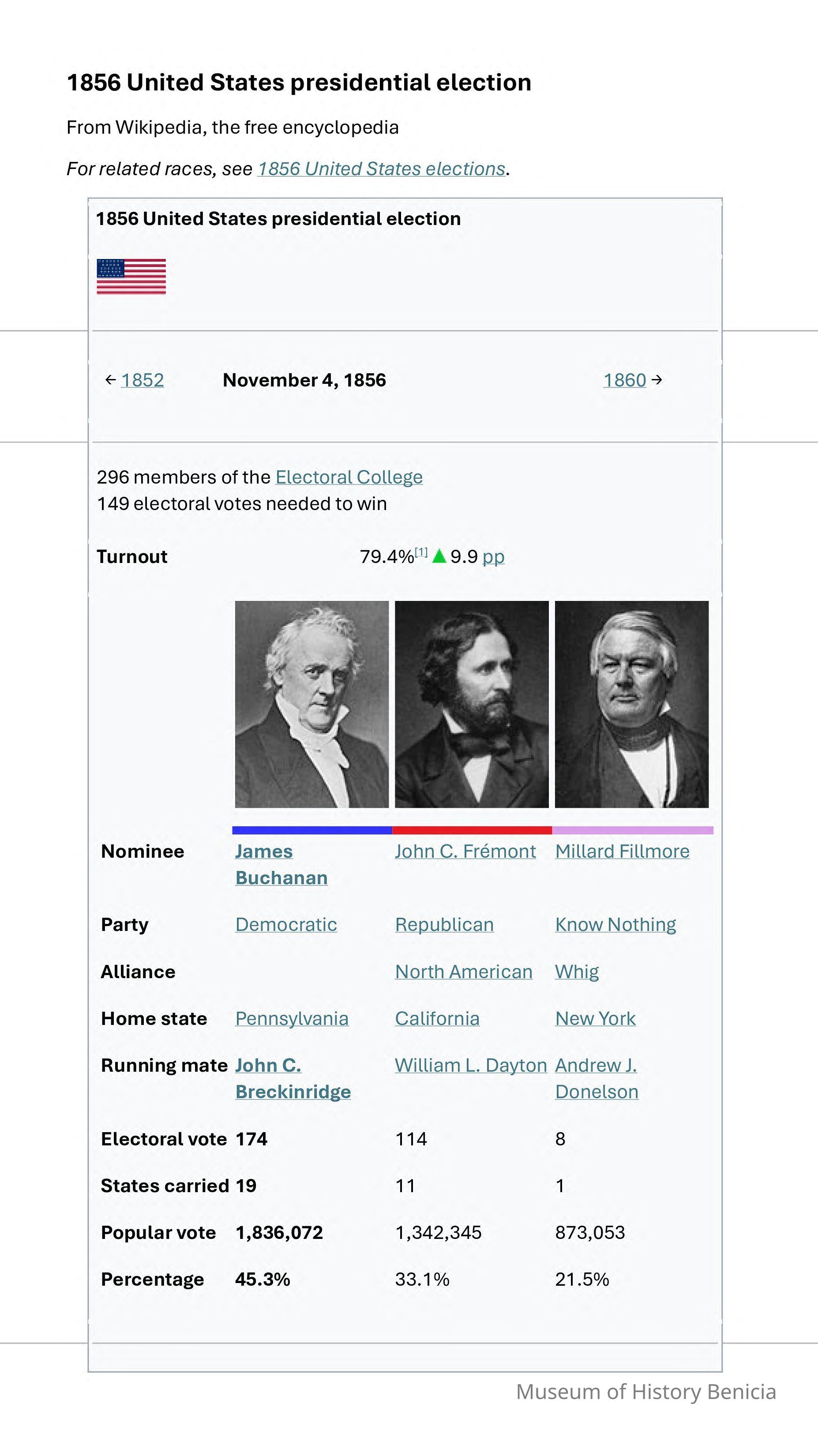
Task: Follow the Know Nothing party link
Action: coord(615,925)
